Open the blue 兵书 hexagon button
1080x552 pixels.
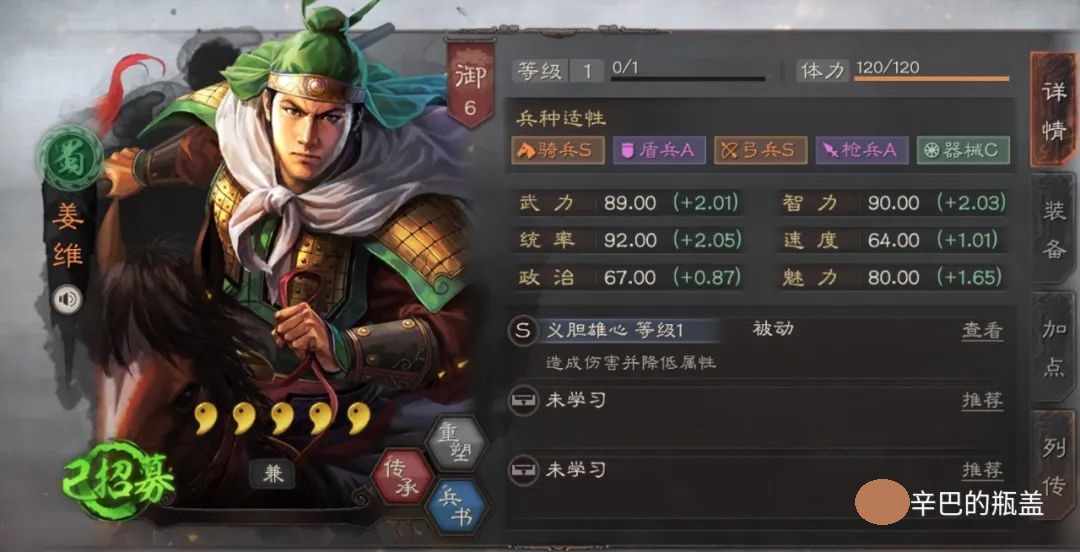456,508
